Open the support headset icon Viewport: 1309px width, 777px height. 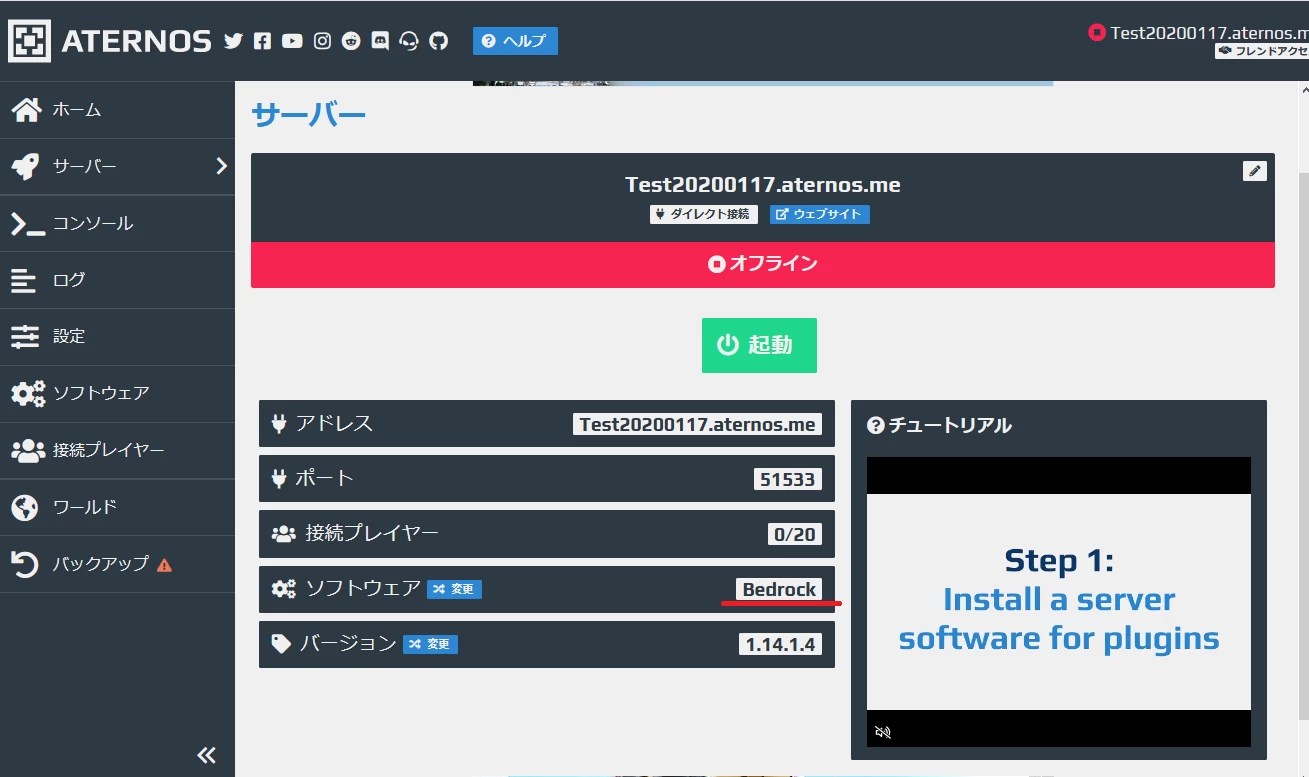coord(409,41)
